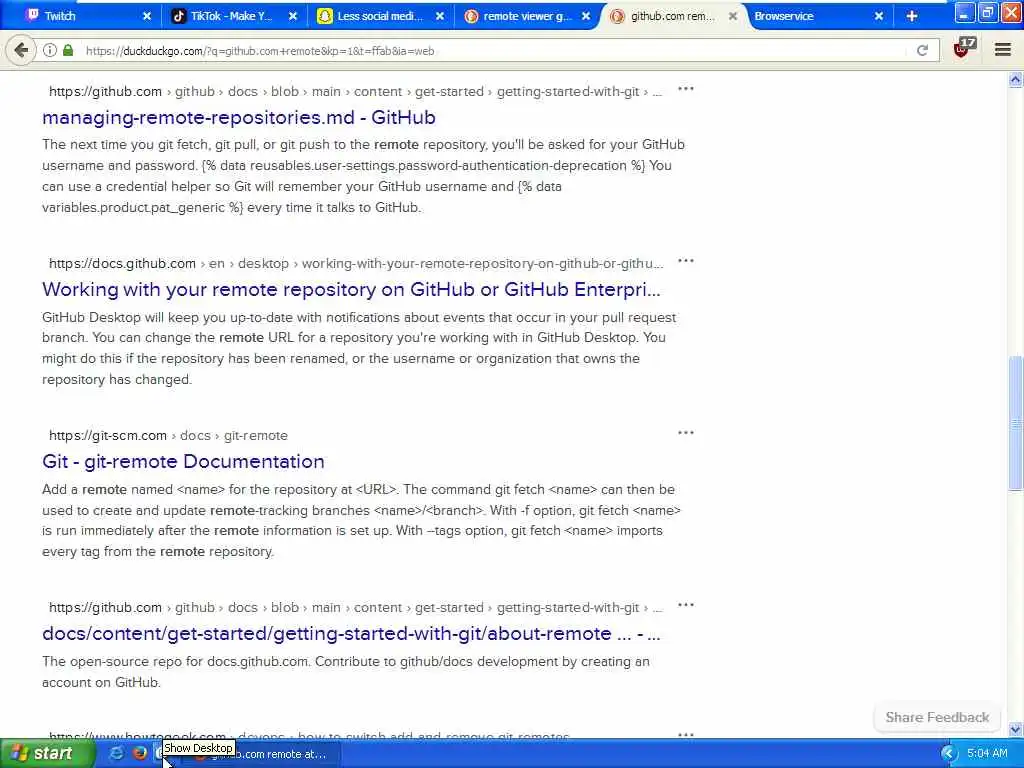Launch Firefox from quick launch bar
Screen dimensions: 1024x768
pos(139,753)
